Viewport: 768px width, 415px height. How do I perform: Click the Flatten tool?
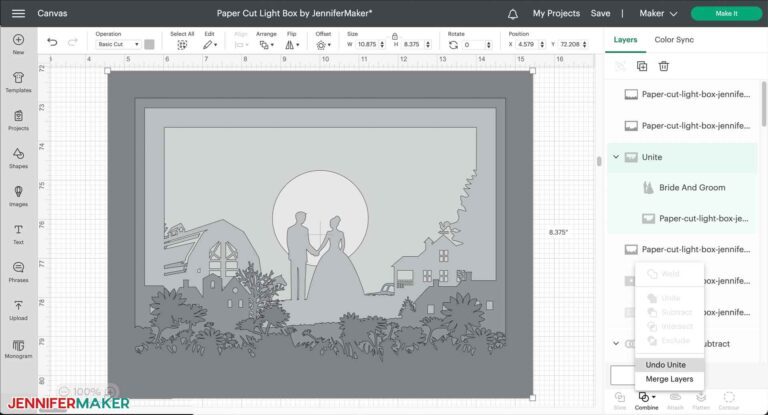701,400
